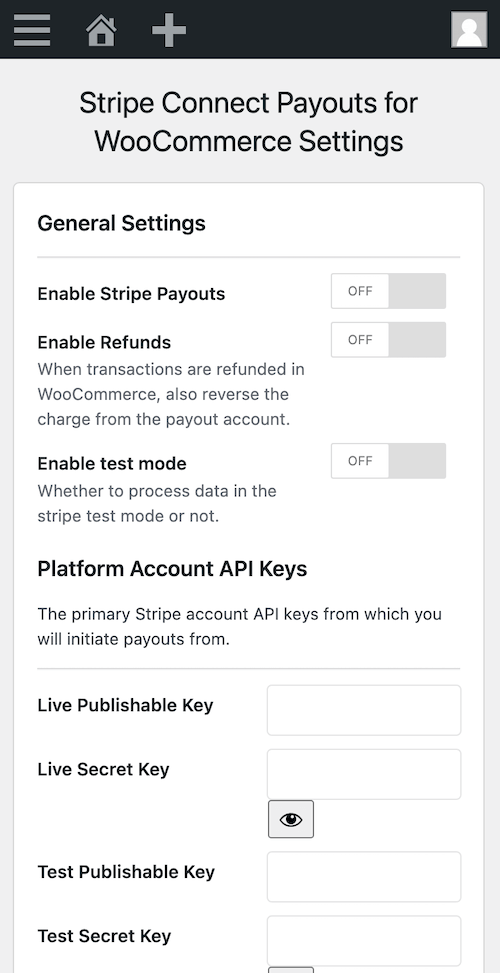Turn on the Enable Refunds switch

point(388,339)
